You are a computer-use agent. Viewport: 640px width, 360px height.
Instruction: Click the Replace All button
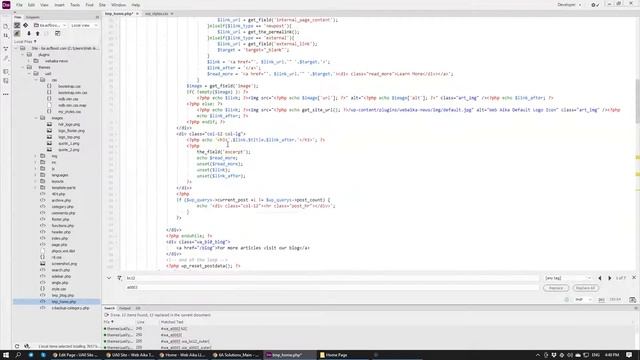click(x=586, y=288)
